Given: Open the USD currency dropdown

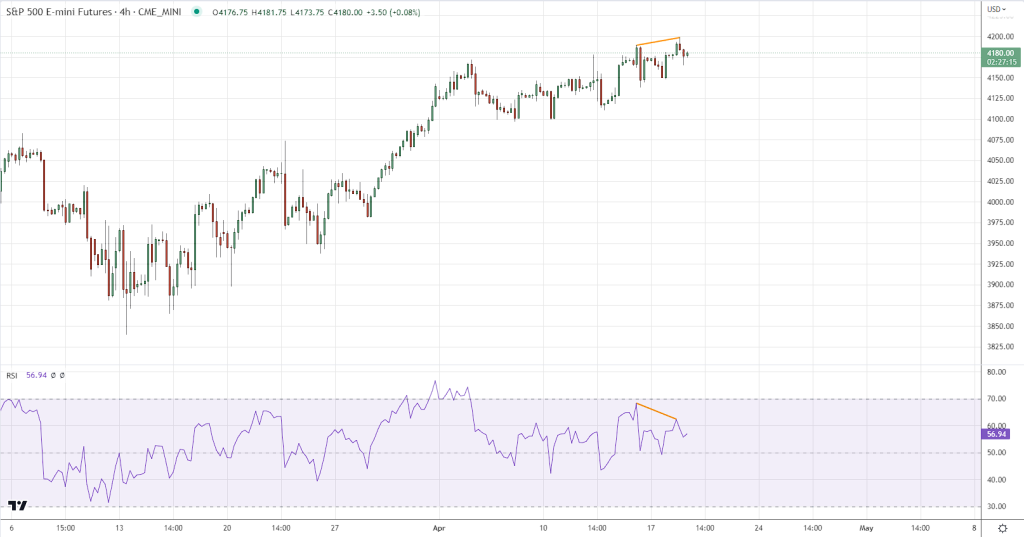Looking at the screenshot, I should click(x=995, y=10).
